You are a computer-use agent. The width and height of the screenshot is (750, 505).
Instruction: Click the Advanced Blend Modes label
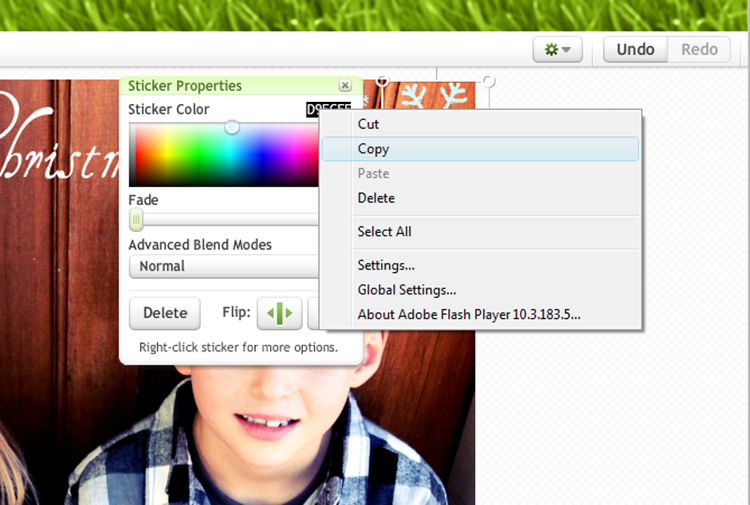click(x=200, y=245)
